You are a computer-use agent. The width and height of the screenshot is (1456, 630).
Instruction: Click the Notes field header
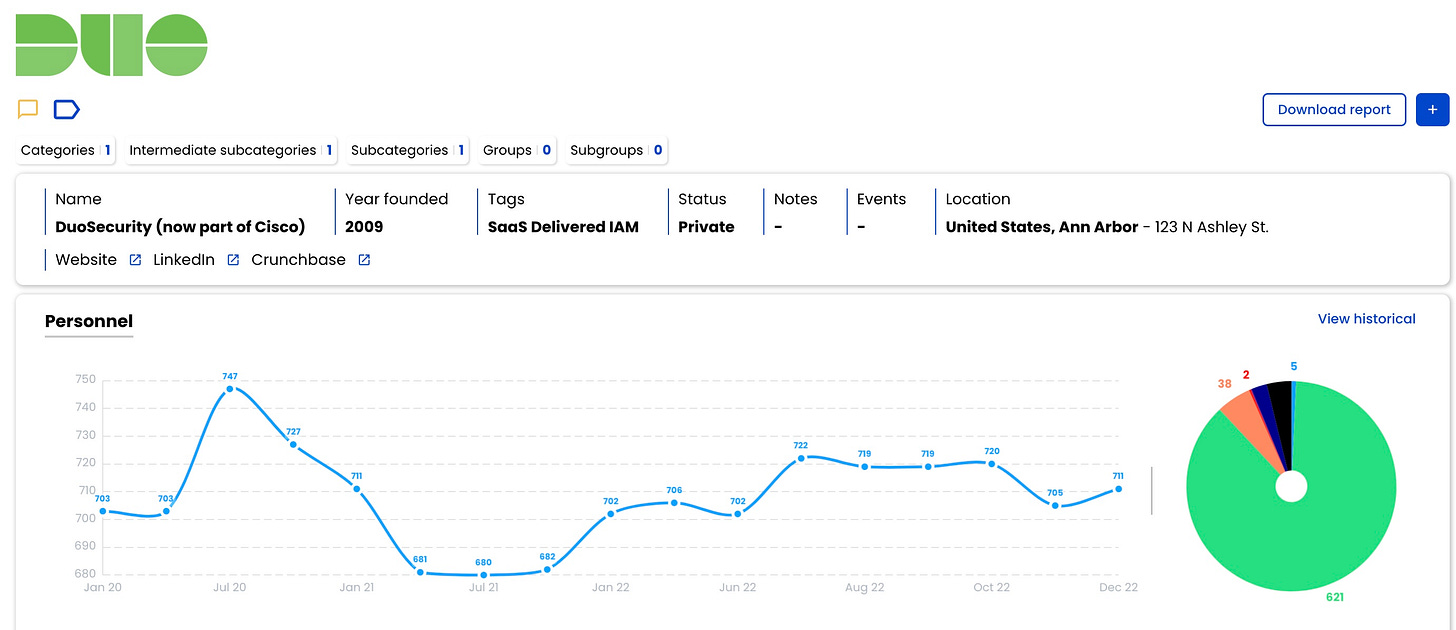pyautogui.click(x=795, y=199)
